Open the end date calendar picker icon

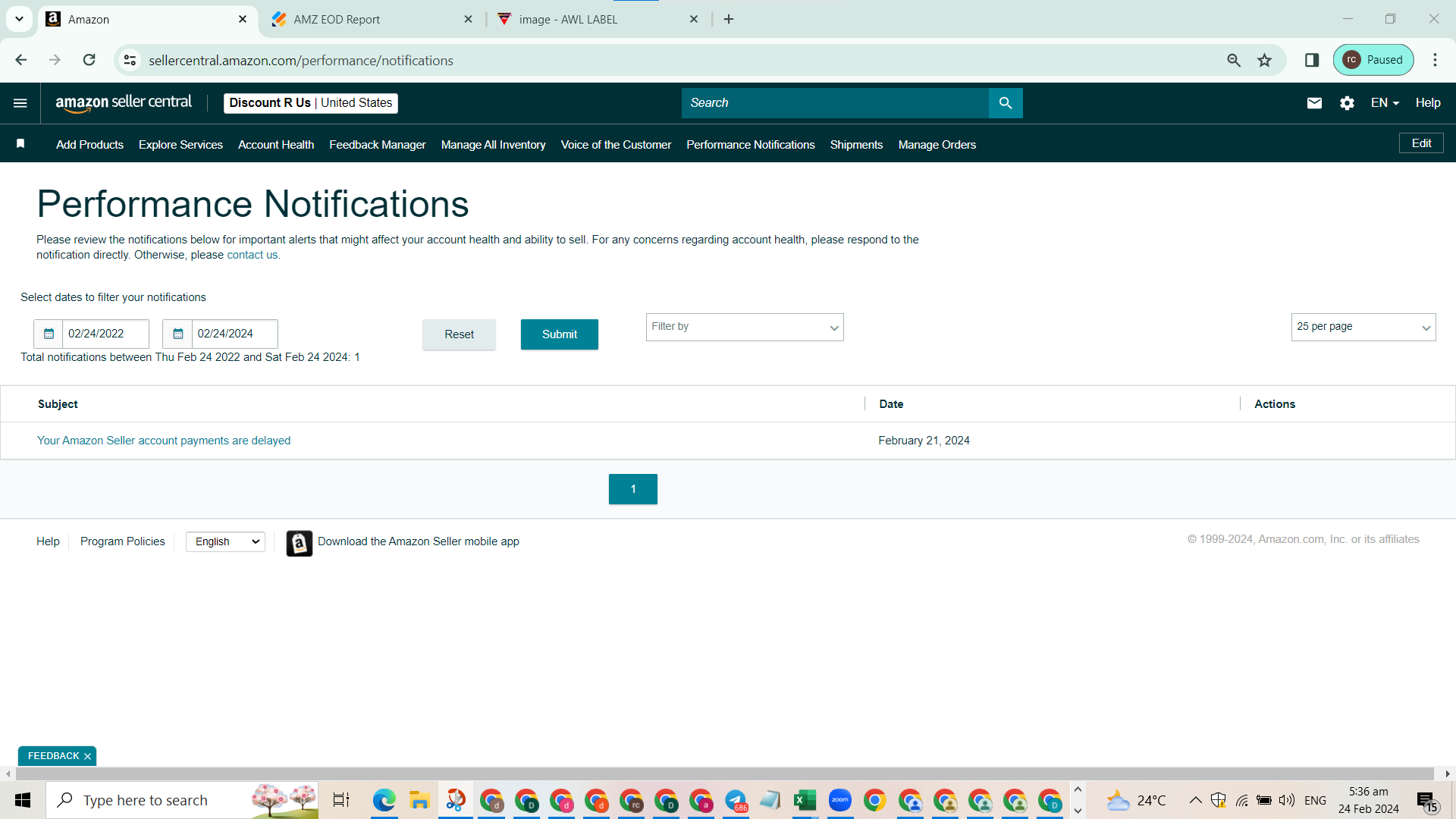coord(177,334)
